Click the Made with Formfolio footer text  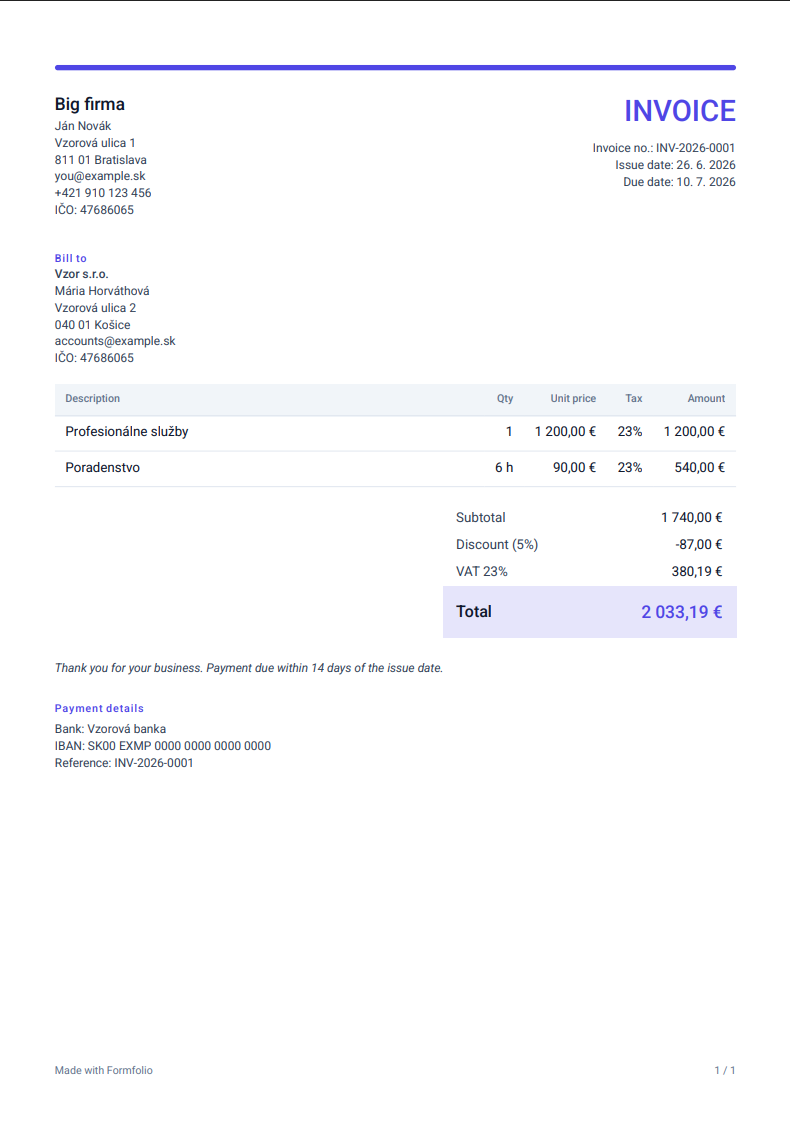coord(104,1070)
